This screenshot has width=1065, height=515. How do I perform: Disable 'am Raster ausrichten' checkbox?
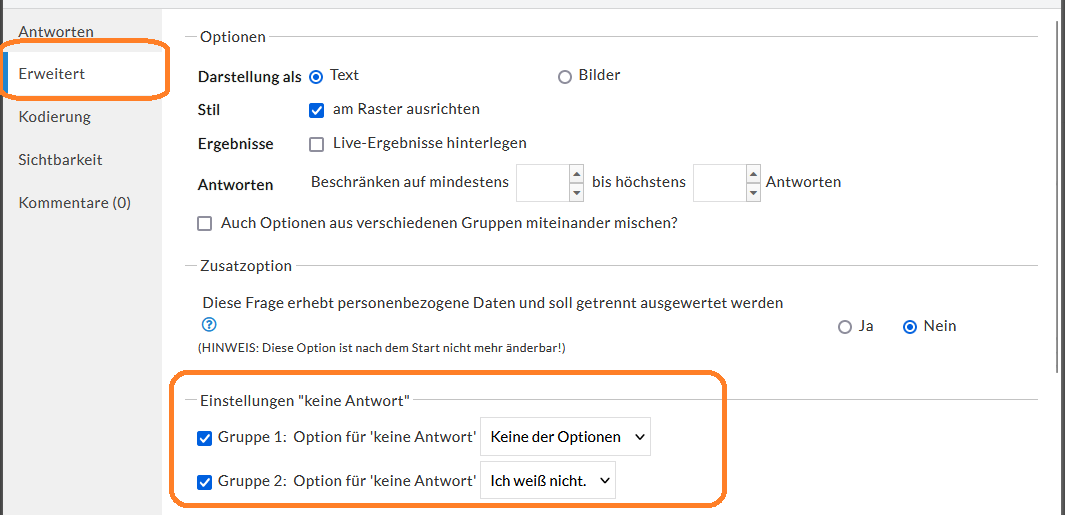pyautogui.click(x=316, y=110)
